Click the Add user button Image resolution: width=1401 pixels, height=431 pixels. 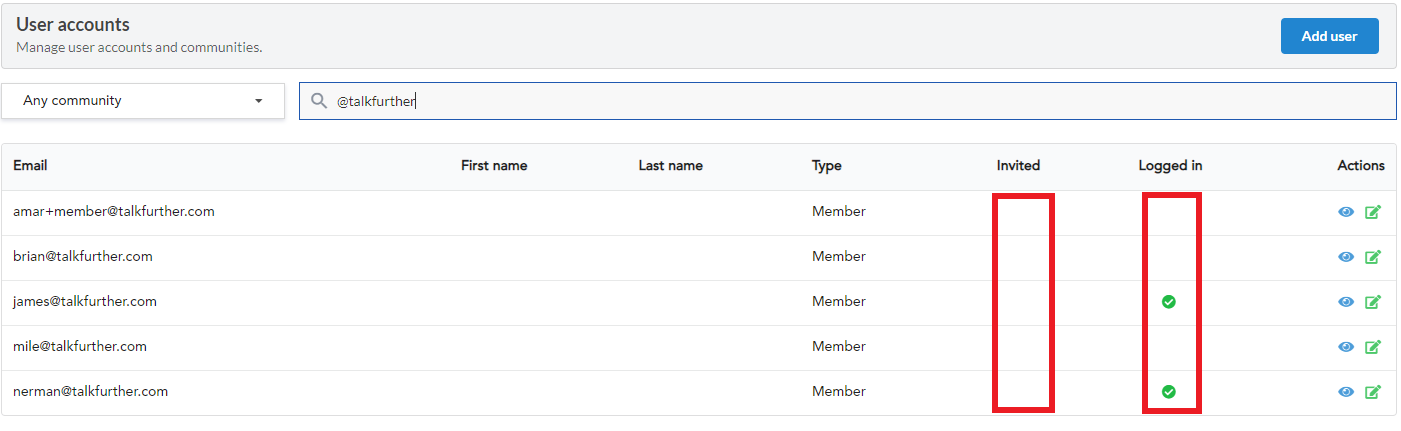click(x=1329, y=36)
